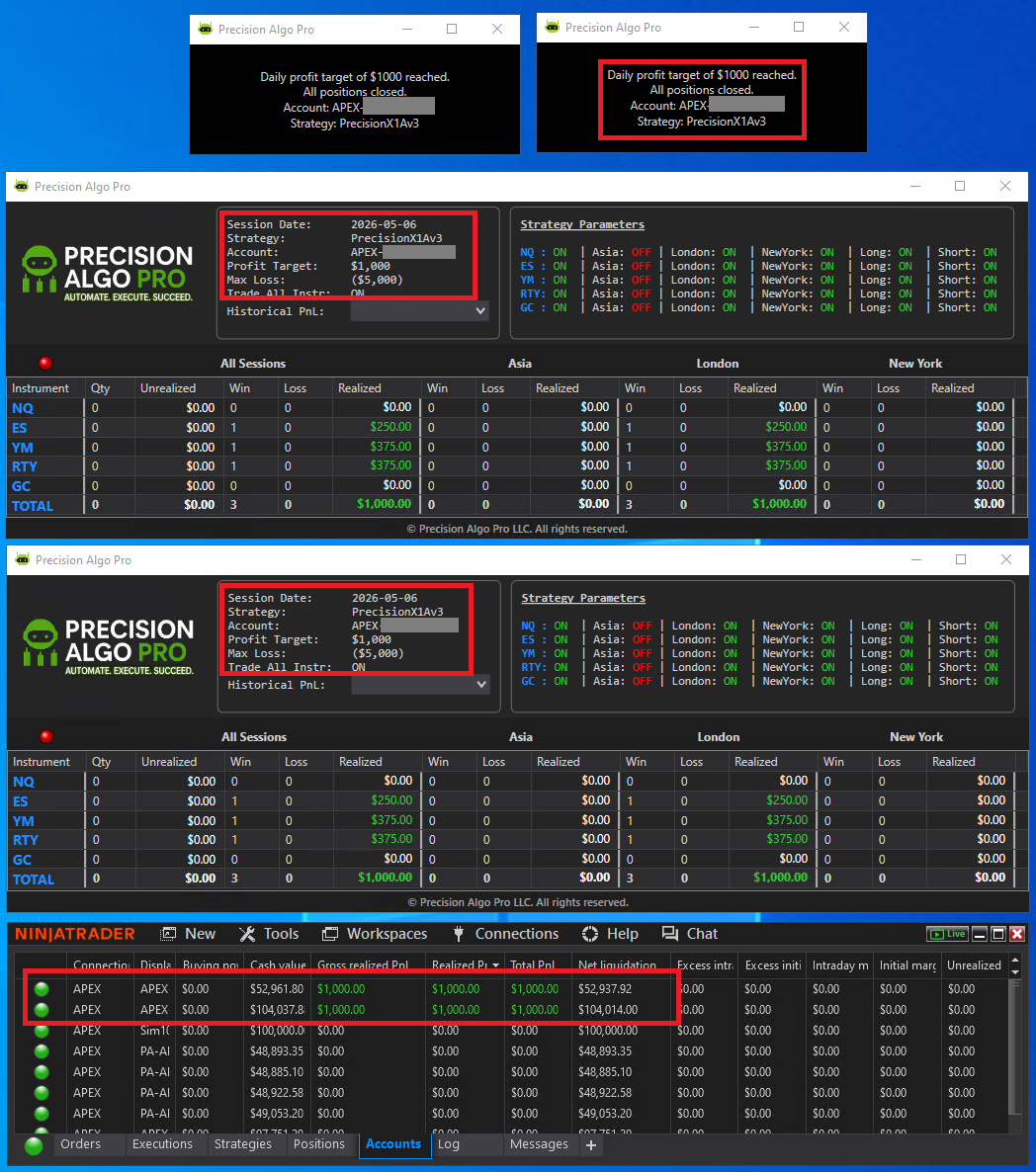This screenshot has height=1172, width=1036.
Task: Open the New menu in NinjaTrader
Action: click(x=189, y=934)
